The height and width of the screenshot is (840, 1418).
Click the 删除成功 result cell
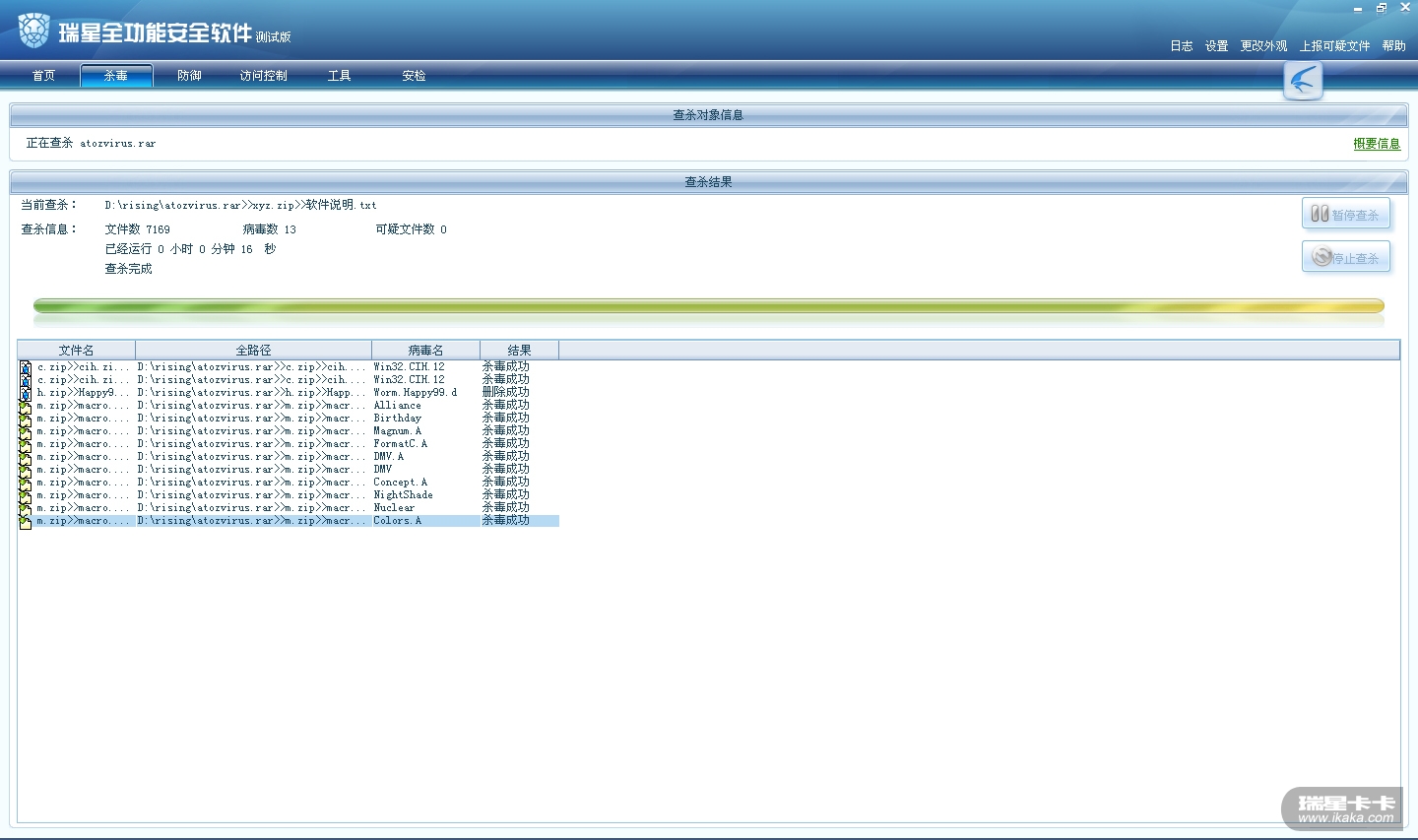pos(506,392)
